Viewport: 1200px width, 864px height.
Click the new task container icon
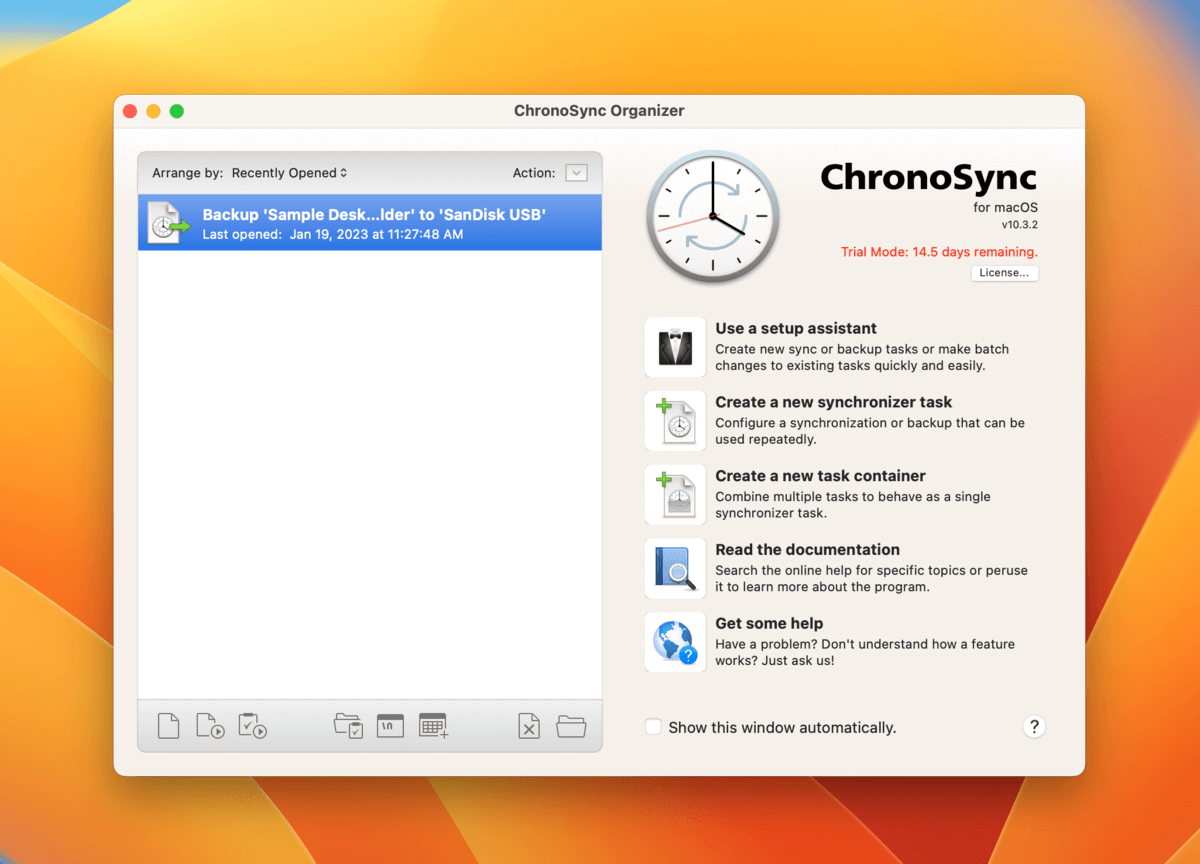(675, 495)
